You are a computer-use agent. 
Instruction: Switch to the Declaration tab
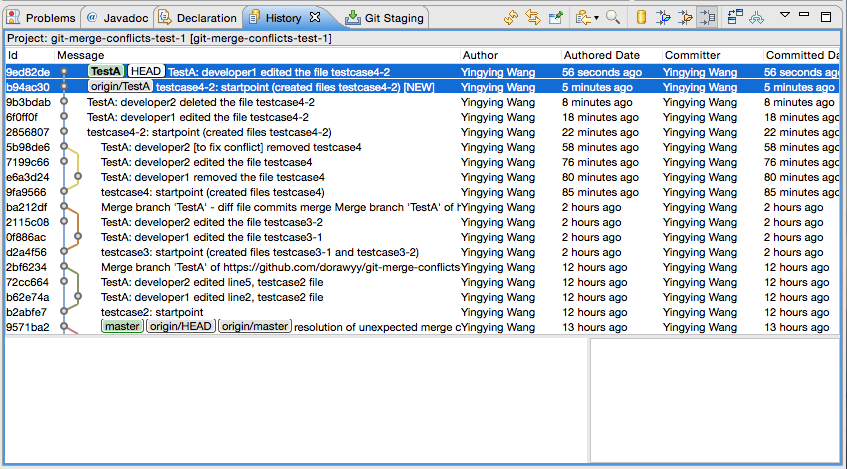point(198,18)
